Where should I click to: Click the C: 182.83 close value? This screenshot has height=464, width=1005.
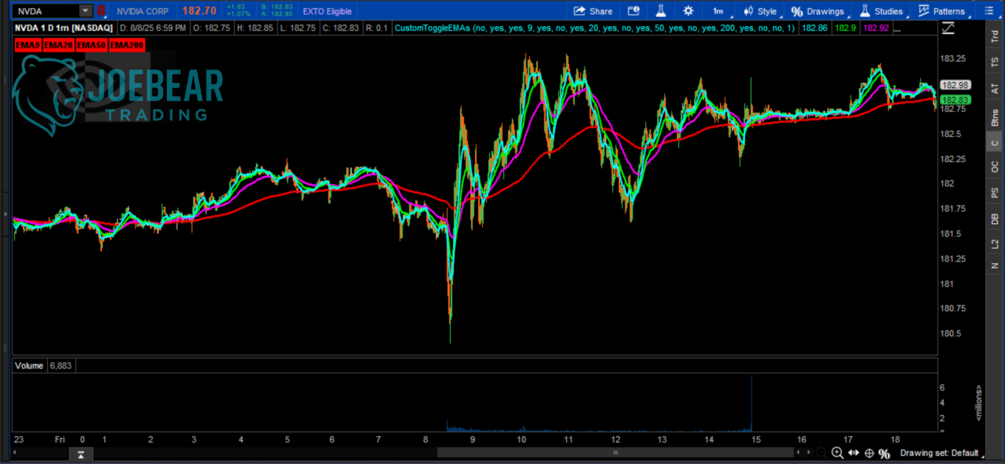340,28
